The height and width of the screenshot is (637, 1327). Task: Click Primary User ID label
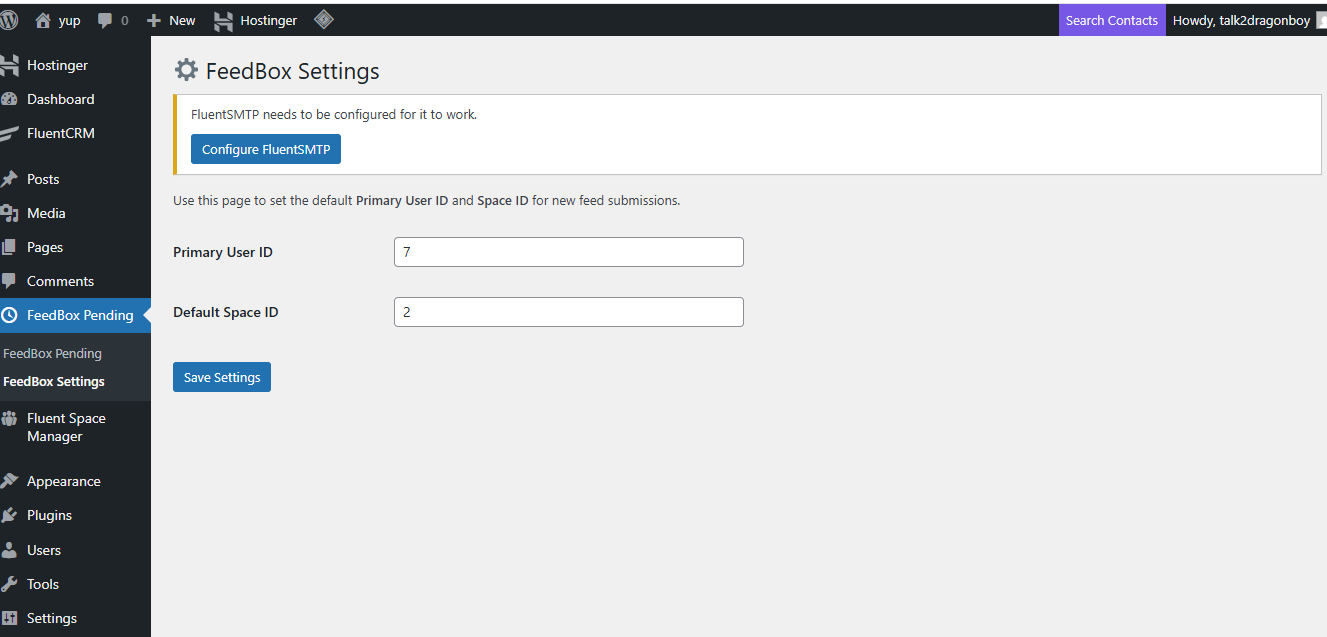[x=223, y=252]
